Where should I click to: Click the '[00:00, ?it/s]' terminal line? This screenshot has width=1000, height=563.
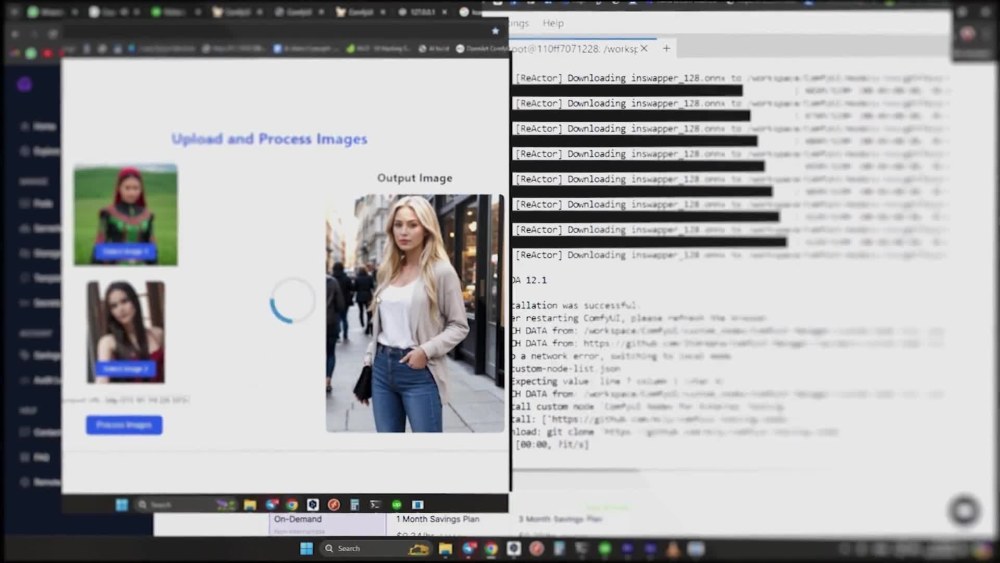click(x=552, y=444)
